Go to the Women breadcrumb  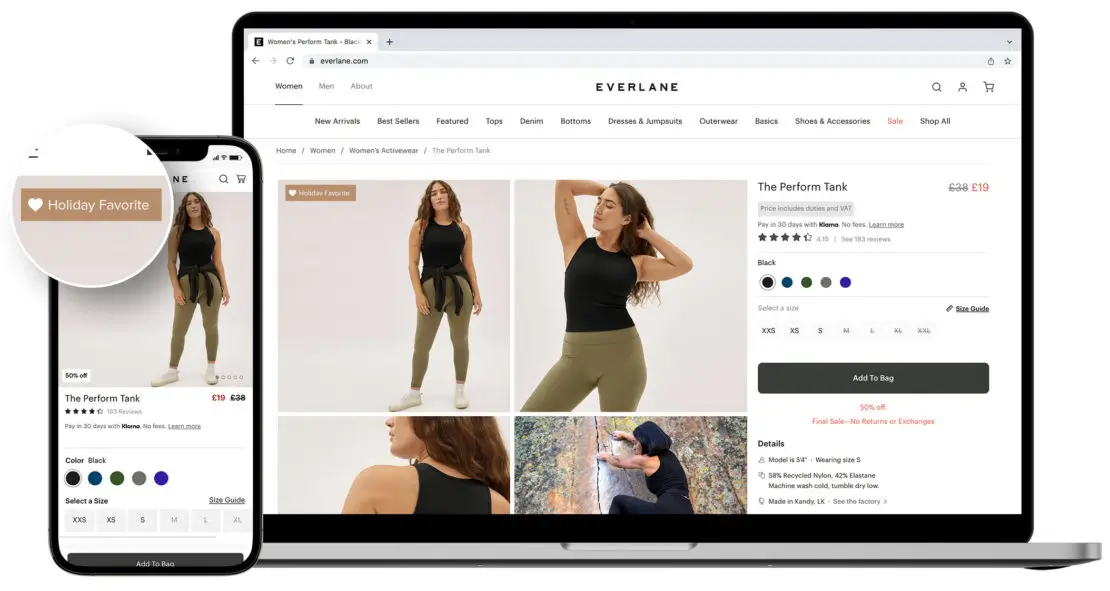(322, 150)
